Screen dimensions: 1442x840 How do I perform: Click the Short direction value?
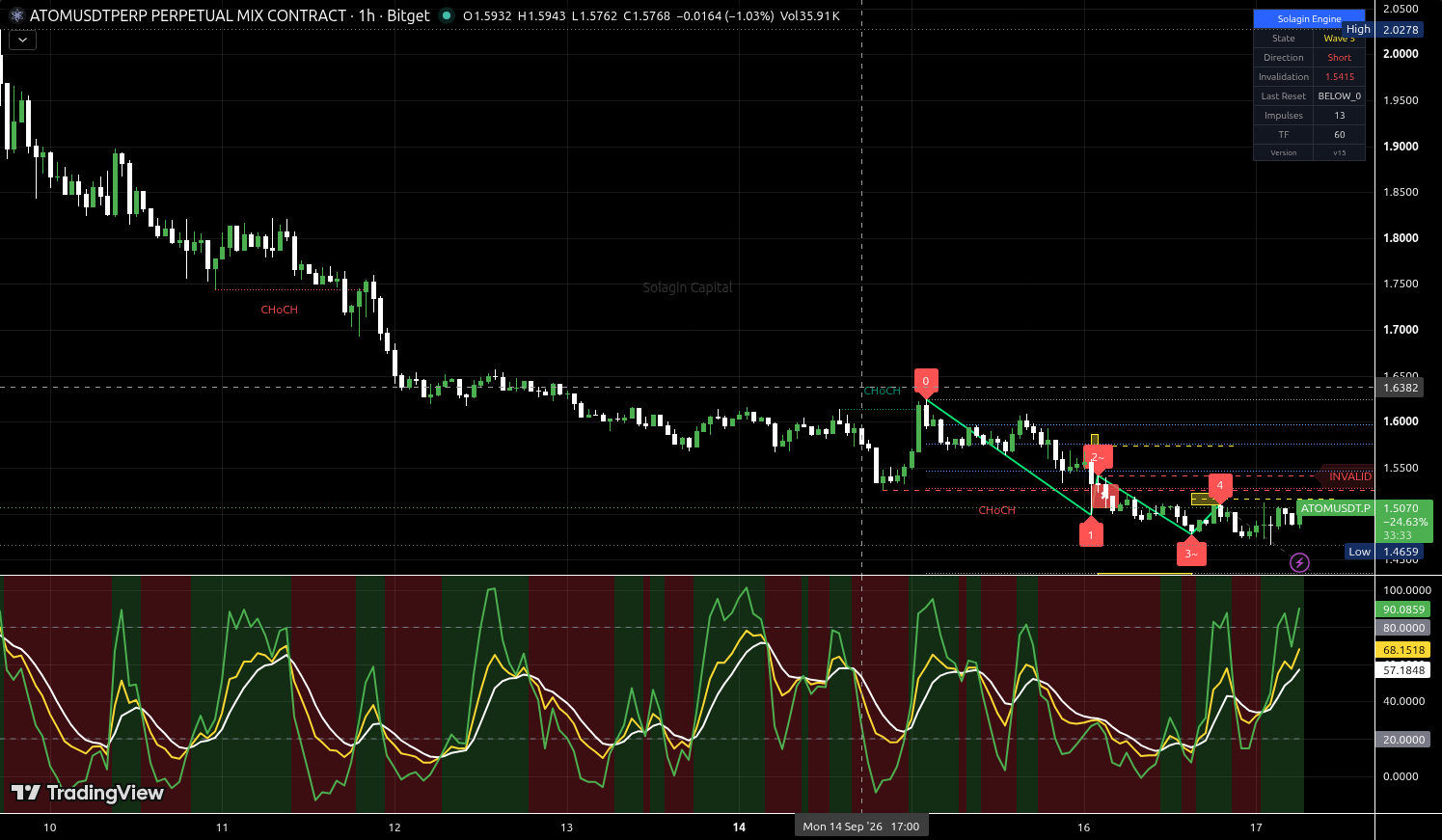[x=1340, y=58]
